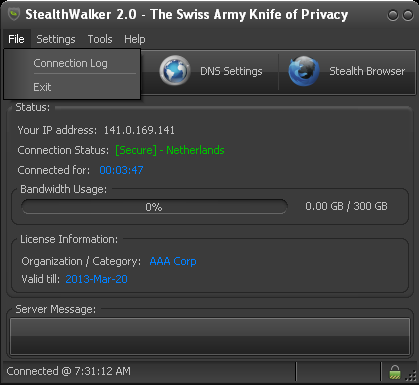419x385 pixels.
Task: Click the Stealth Browser button label
Action: pos(367,71)
